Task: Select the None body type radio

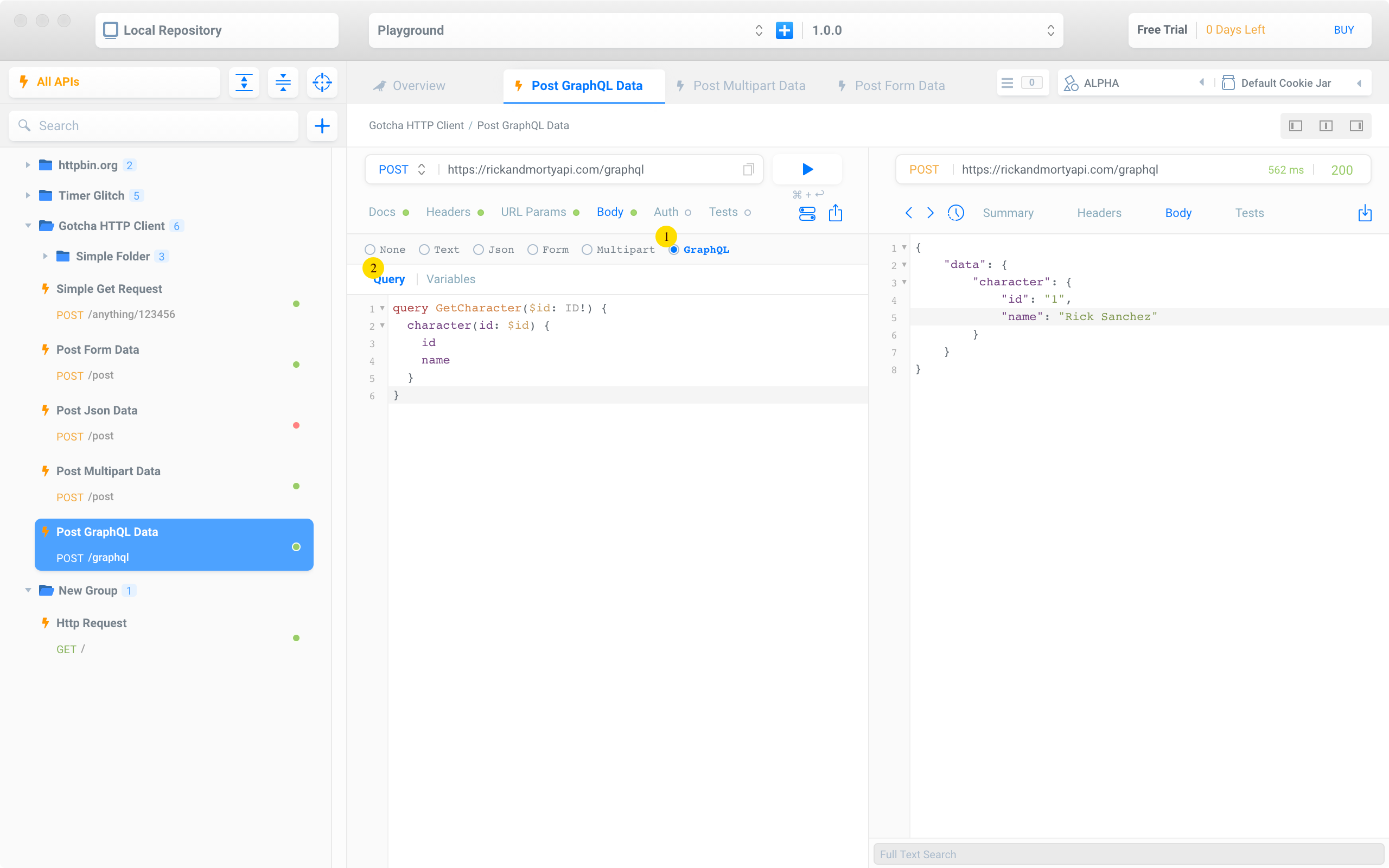Action: 370,250
